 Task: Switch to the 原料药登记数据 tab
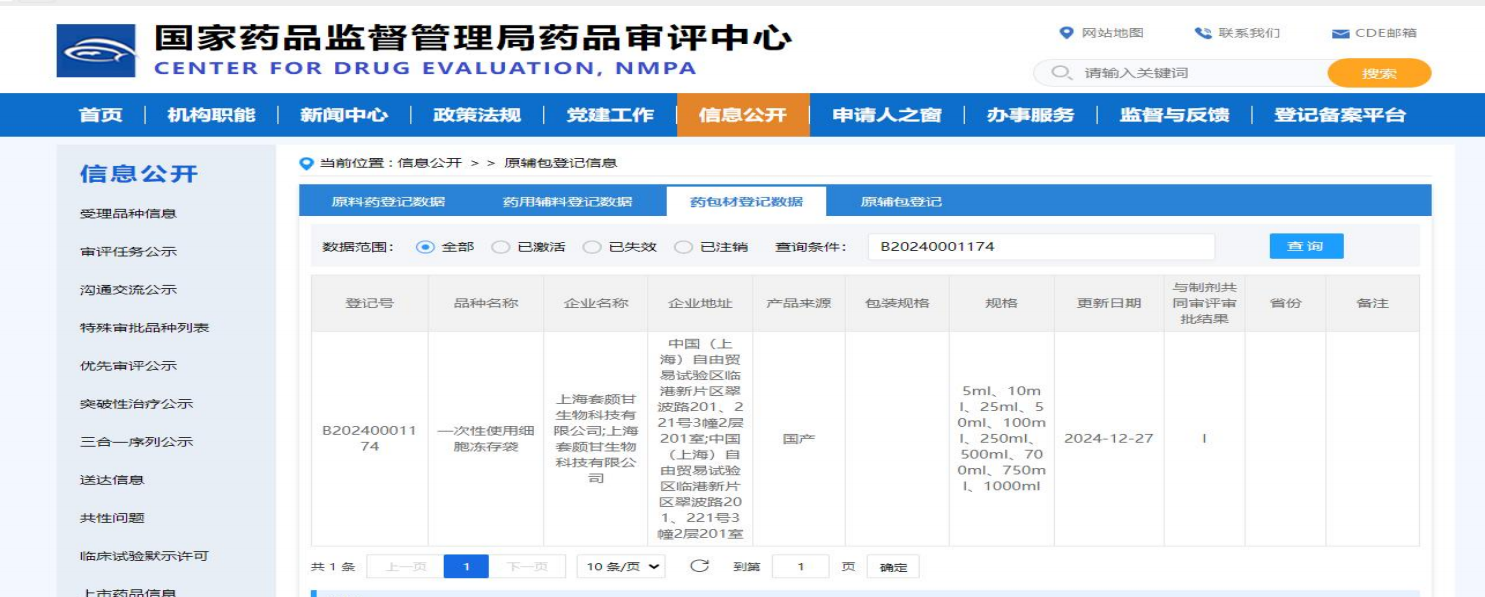(x=388, y=202)
